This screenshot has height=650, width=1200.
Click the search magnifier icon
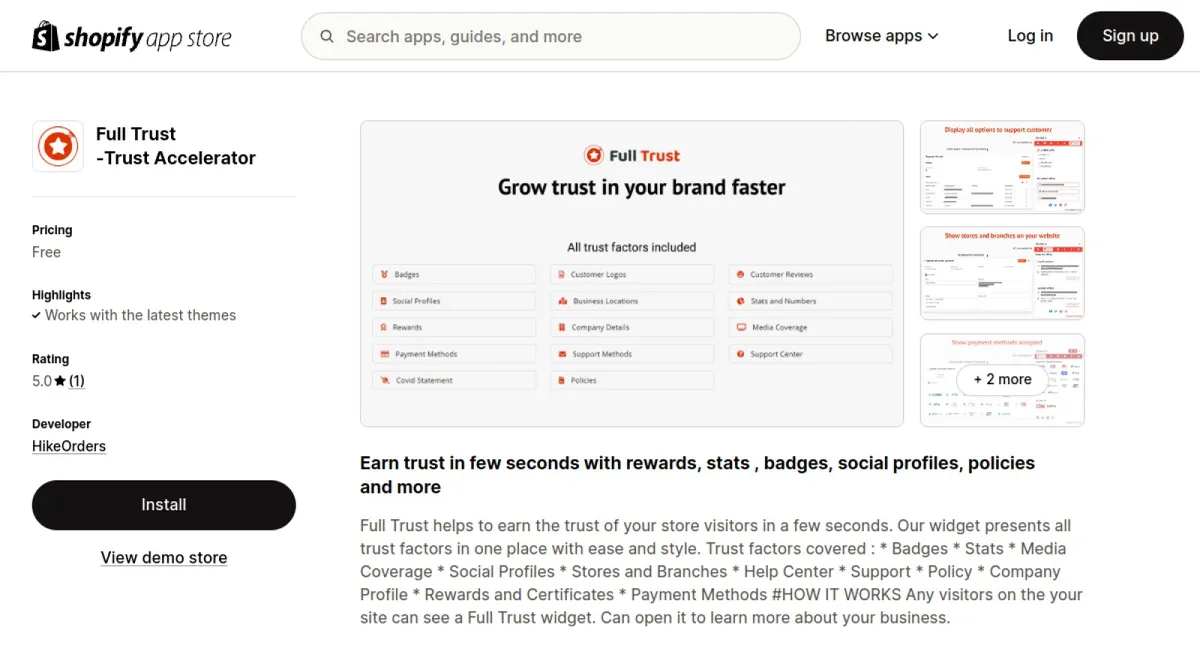[327, 37]
